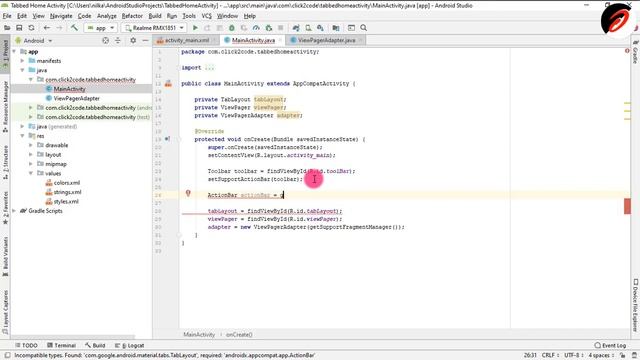Navigate forward with the right arrow icon

tap(59, 28)
